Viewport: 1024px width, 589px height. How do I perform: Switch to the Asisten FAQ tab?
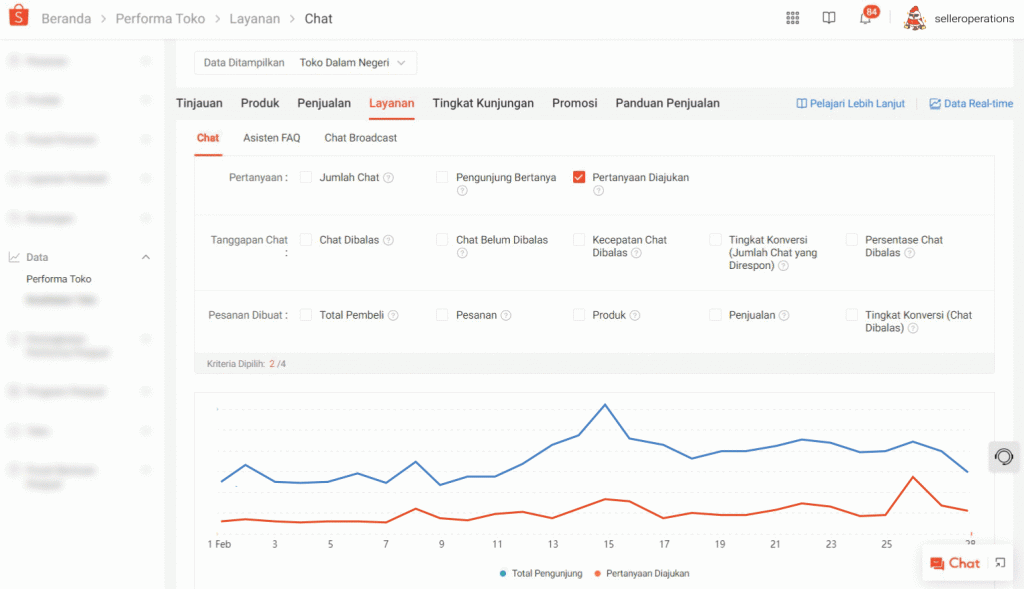pos(271,138)
